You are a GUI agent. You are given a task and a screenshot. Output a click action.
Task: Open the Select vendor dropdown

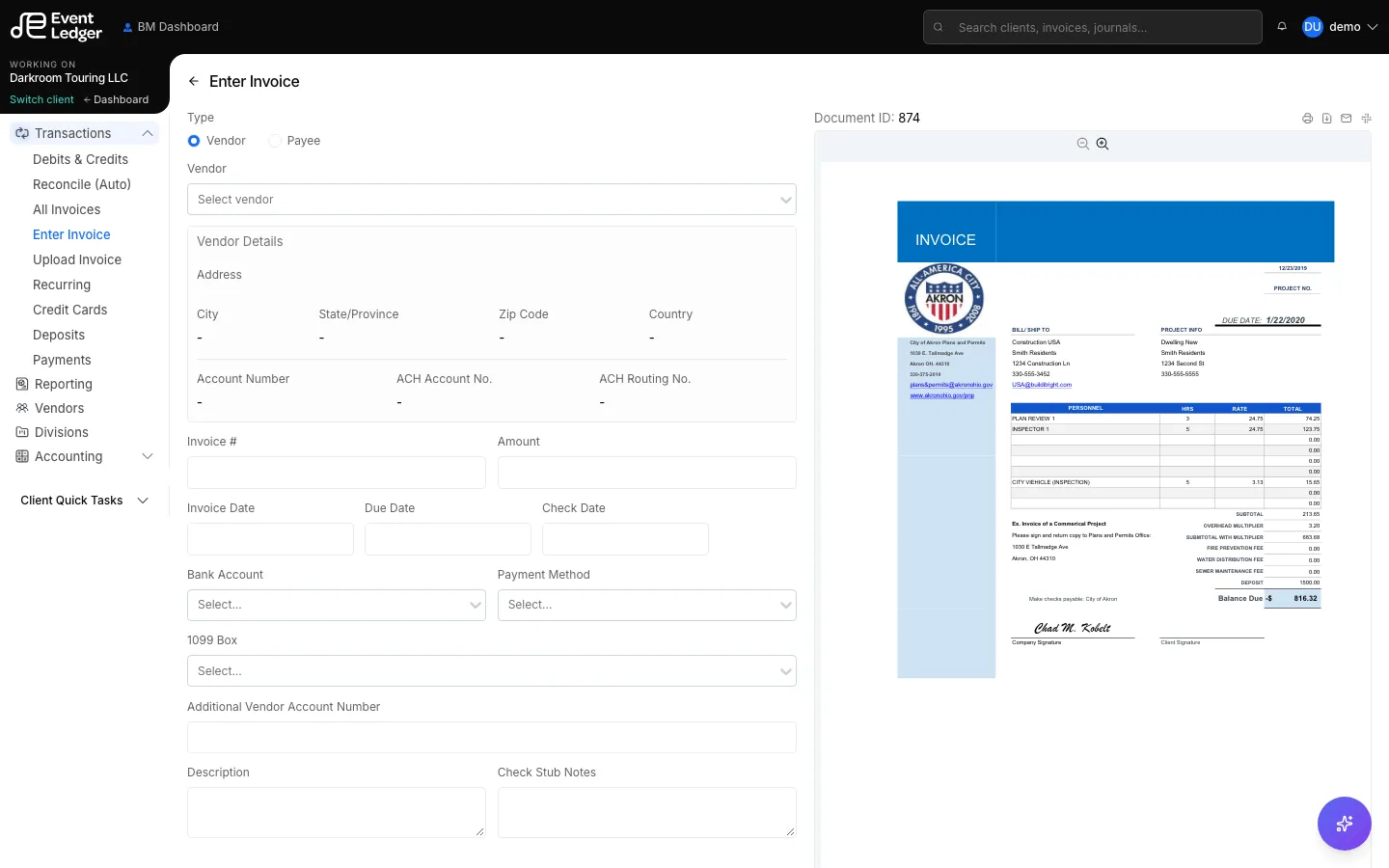492,200
